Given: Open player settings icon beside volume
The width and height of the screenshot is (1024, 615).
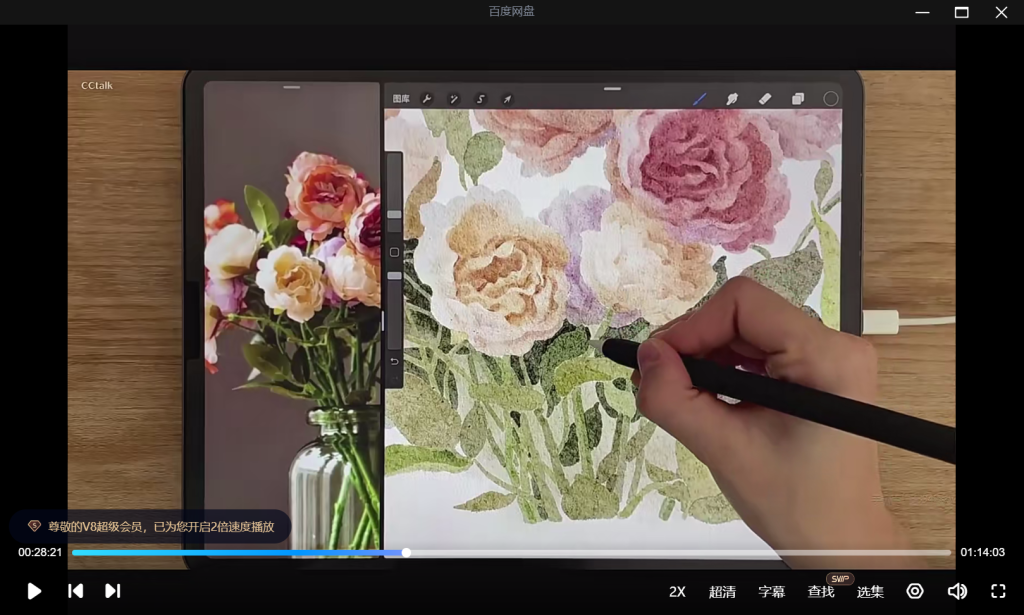Looking at the screenshot, I should point(914,591).
